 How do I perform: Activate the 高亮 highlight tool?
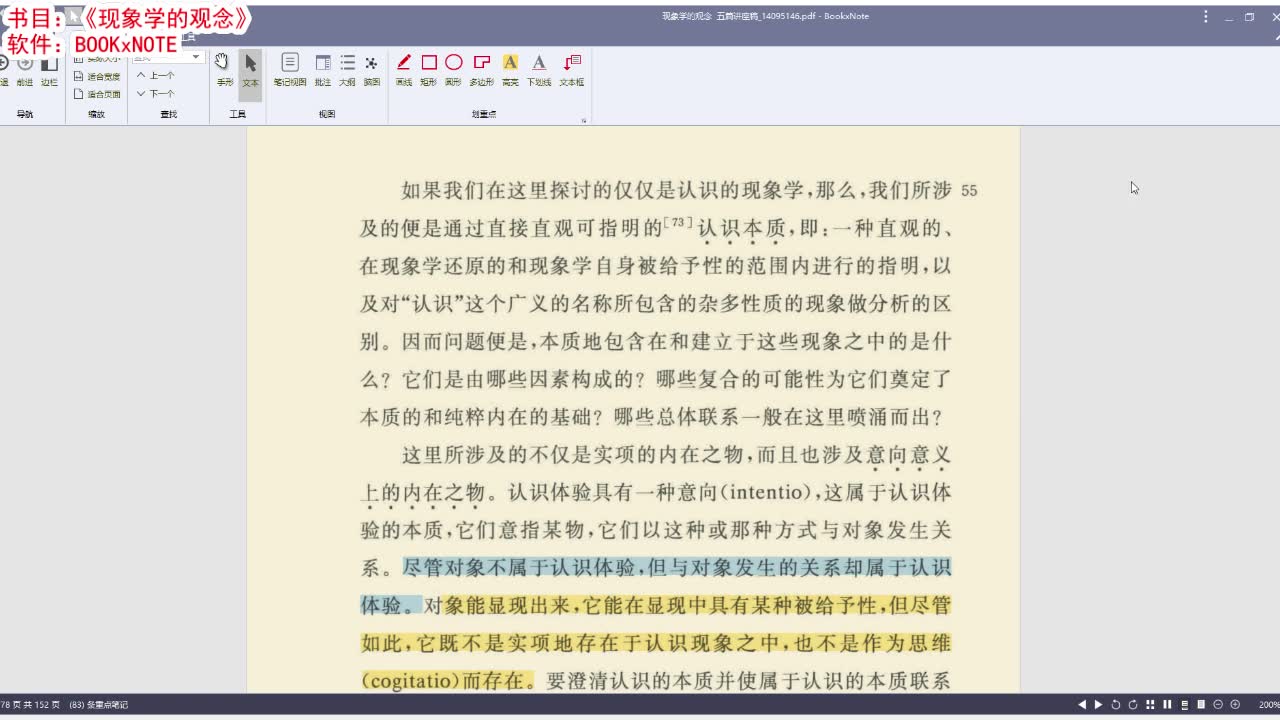pos(510,69)
